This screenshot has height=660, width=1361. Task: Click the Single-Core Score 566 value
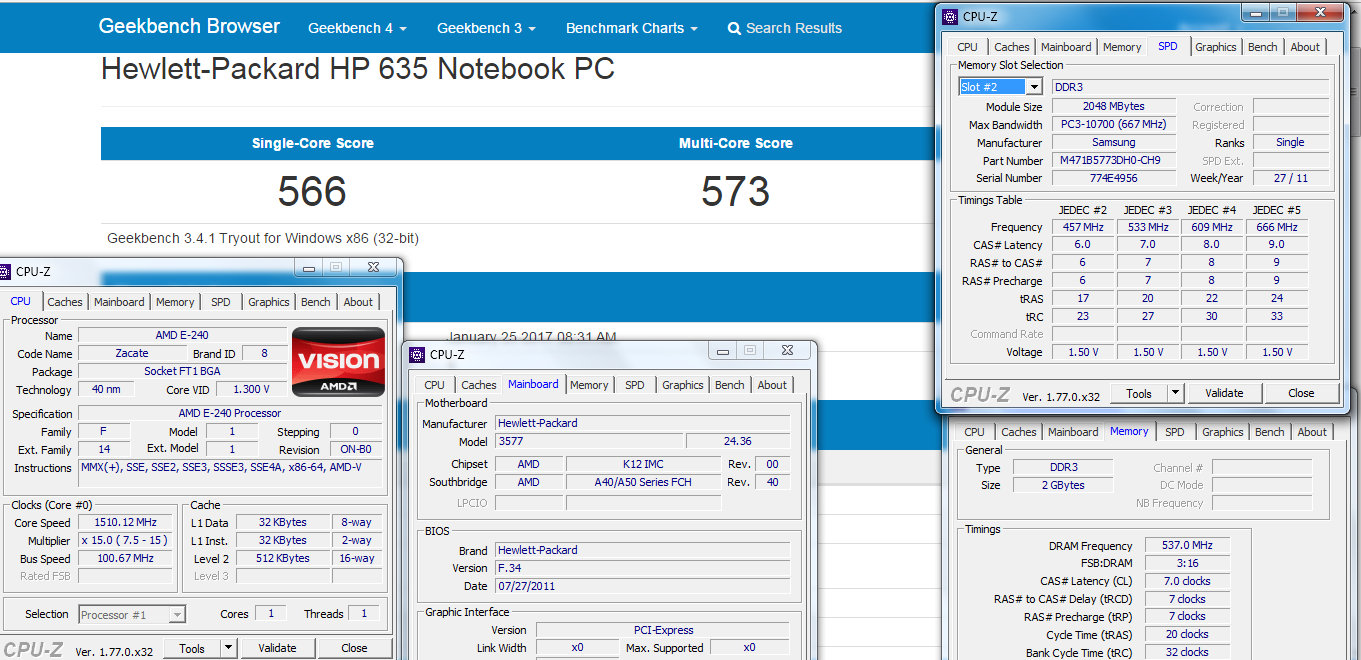(x=312, y=191)
